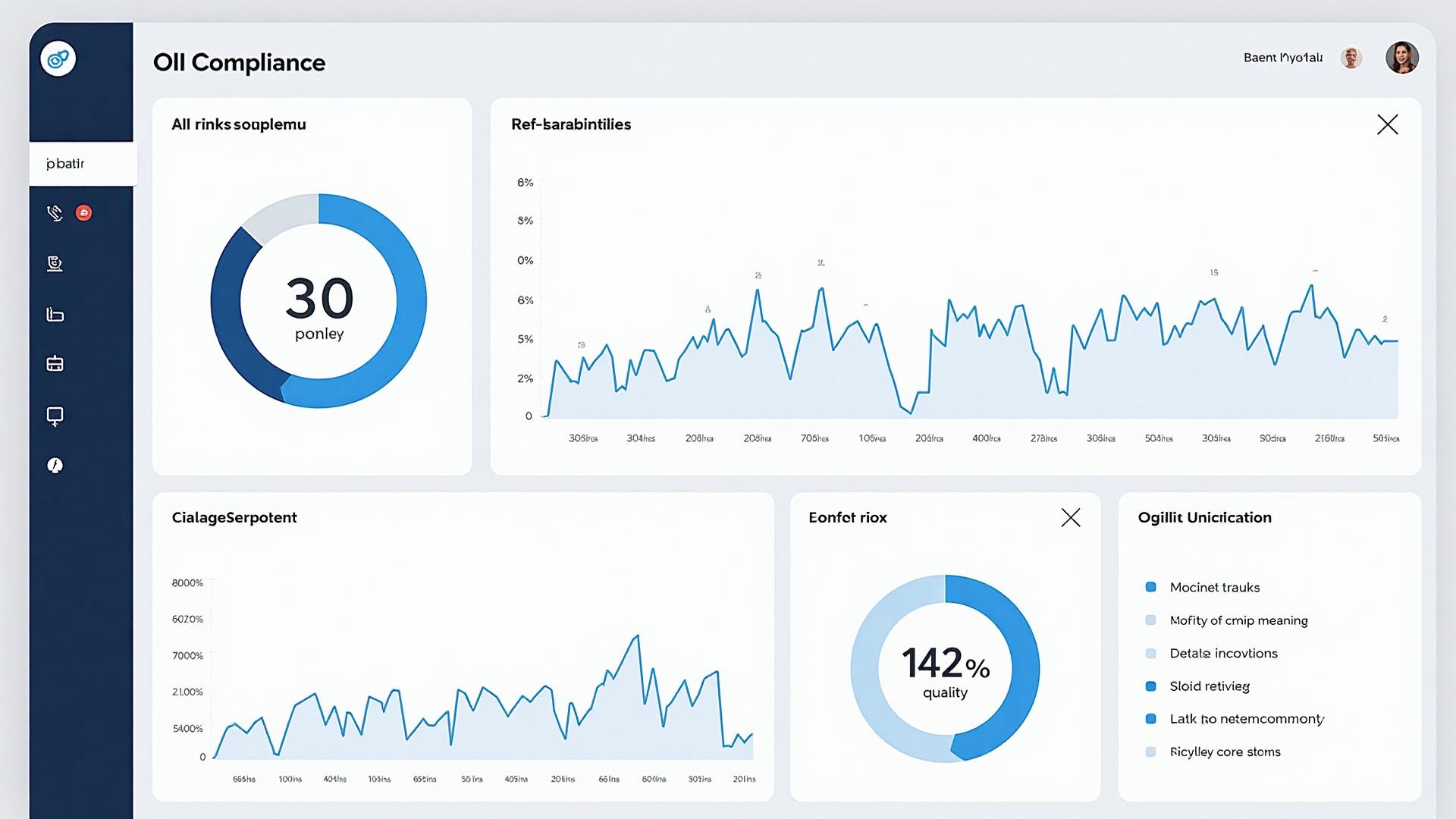
Task: Click the 'Ogillit Unicication' panel title
Action: 1204,518
